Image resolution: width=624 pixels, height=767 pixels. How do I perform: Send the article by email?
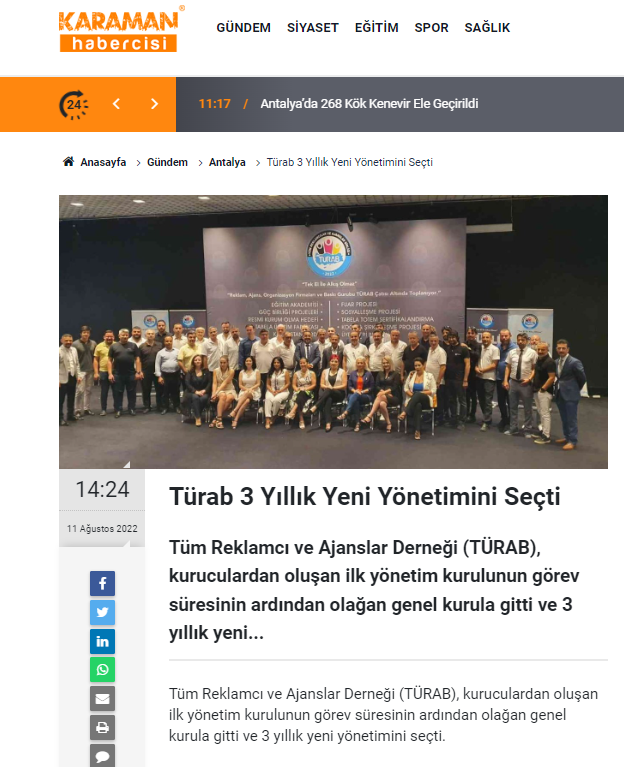pos(102,699)
